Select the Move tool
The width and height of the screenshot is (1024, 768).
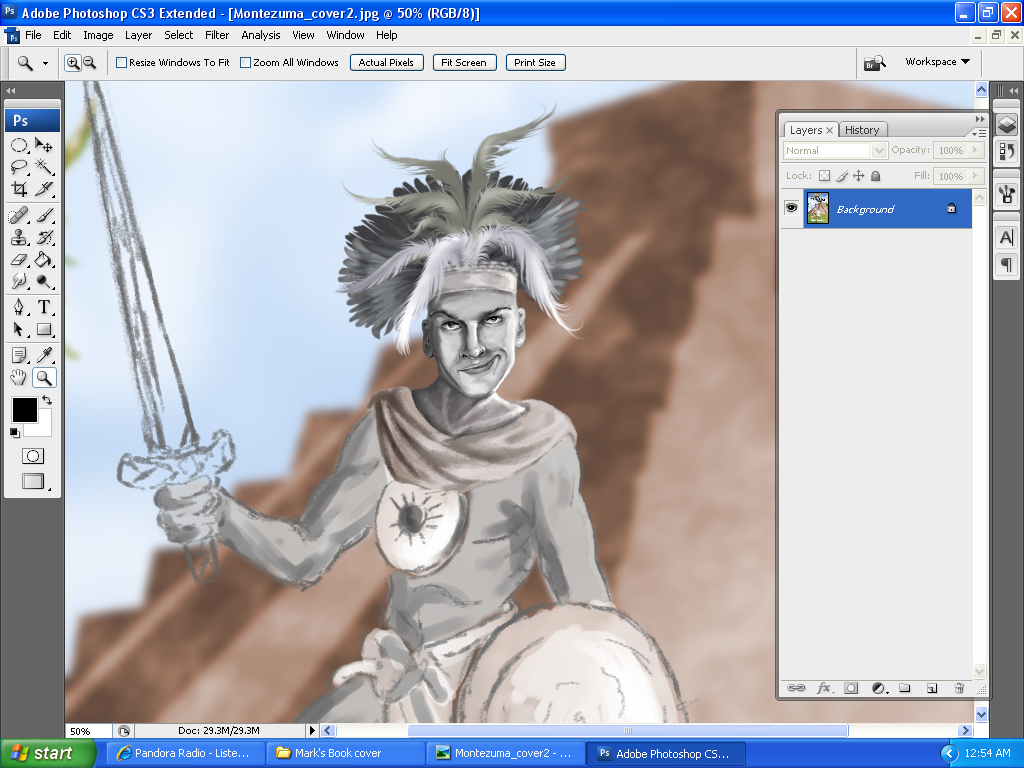(44, 145)
